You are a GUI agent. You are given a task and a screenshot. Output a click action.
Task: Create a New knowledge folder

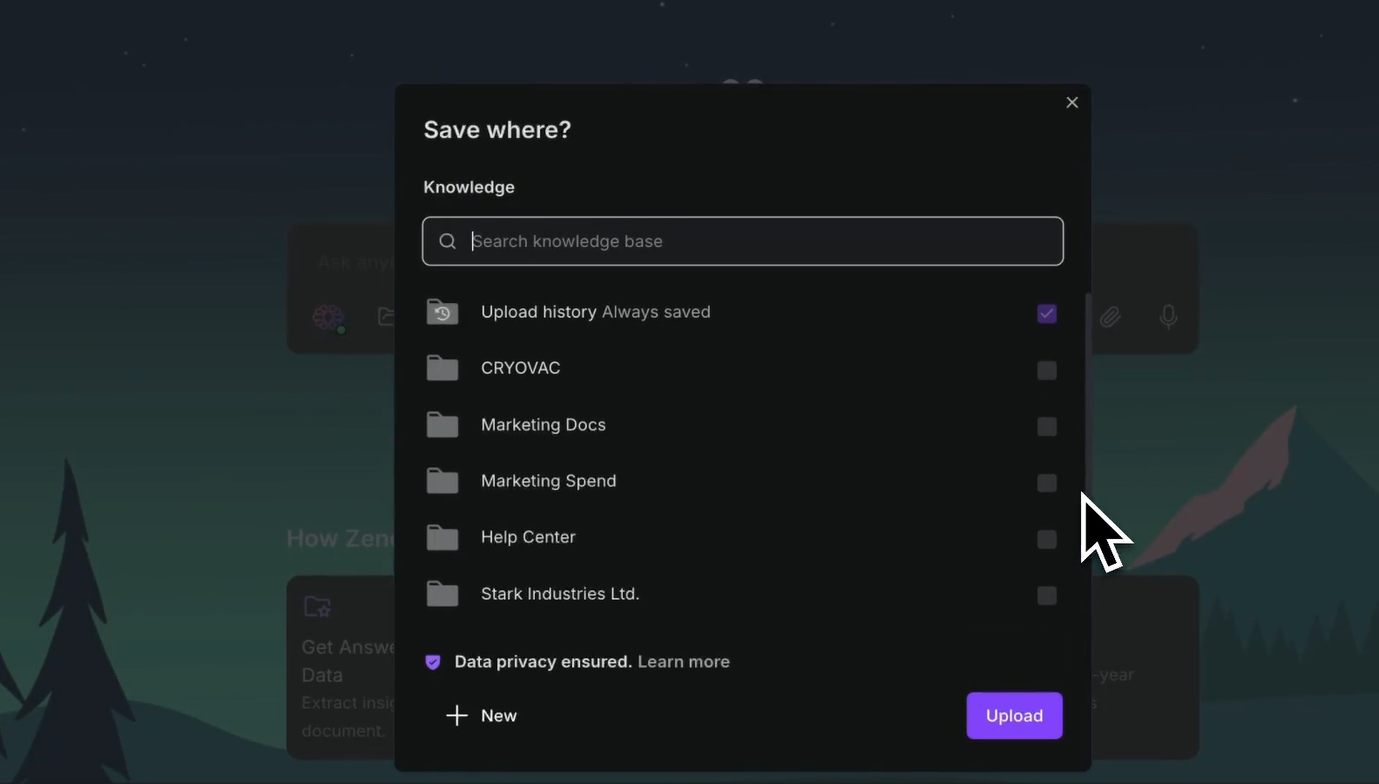[x=481, y=716]
